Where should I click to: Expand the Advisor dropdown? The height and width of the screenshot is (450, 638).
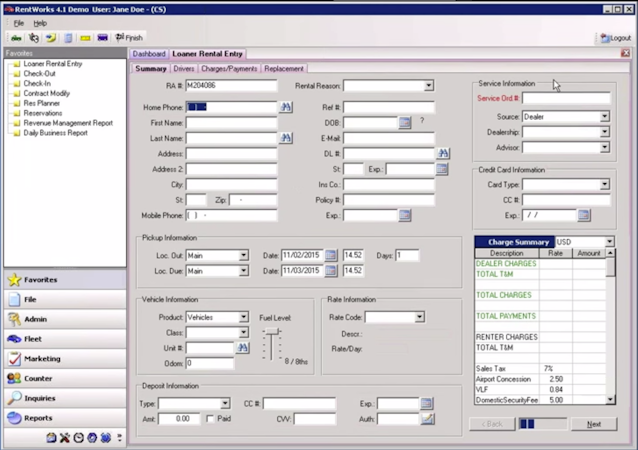(605, 147)
